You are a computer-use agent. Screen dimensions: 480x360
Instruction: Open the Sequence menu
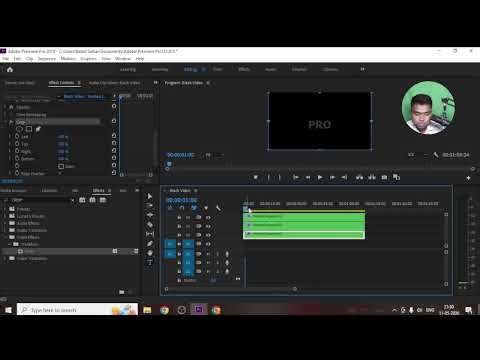(47, 59)
